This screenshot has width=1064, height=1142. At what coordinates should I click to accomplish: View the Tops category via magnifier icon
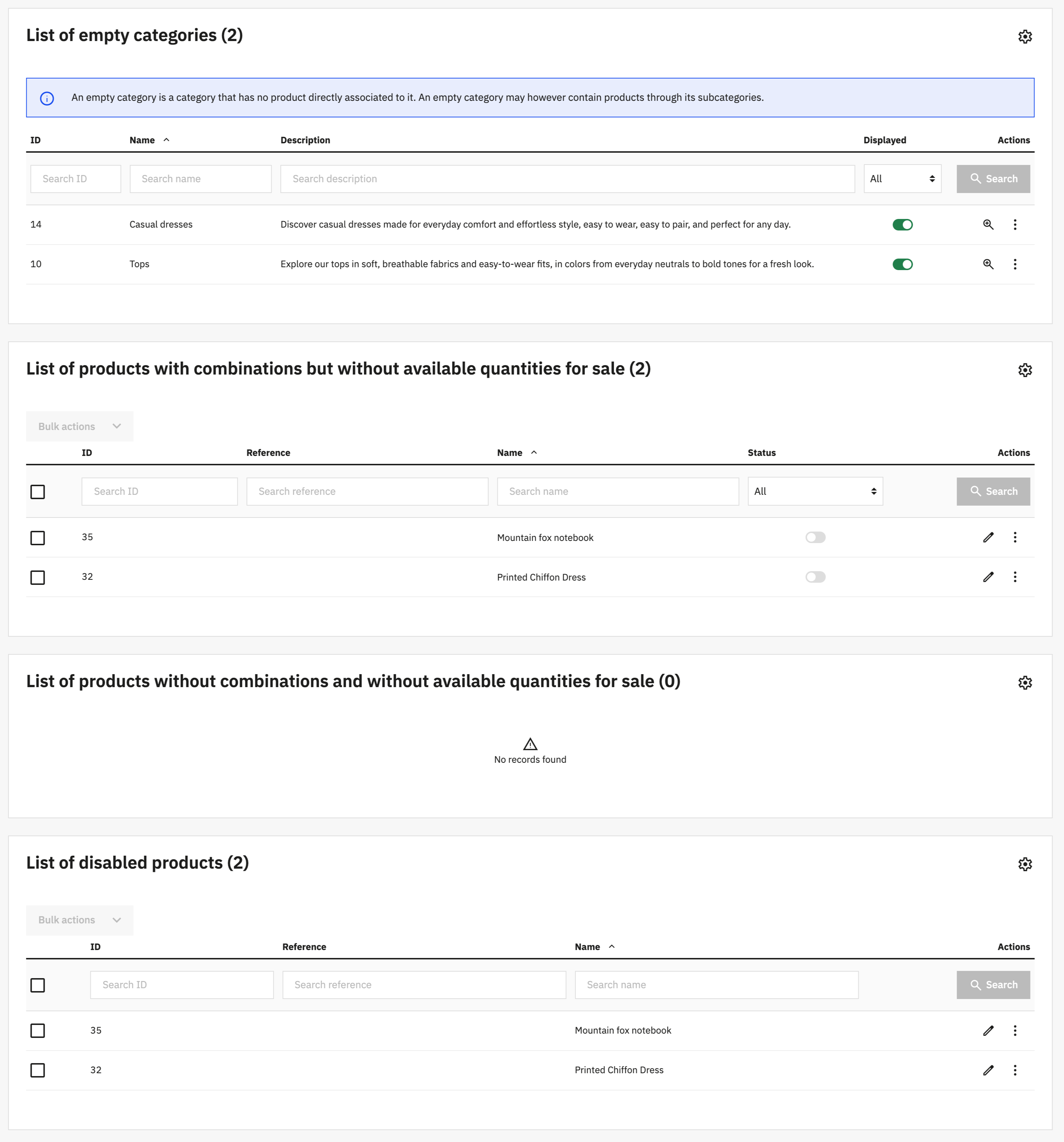click(x=988, y=264)
